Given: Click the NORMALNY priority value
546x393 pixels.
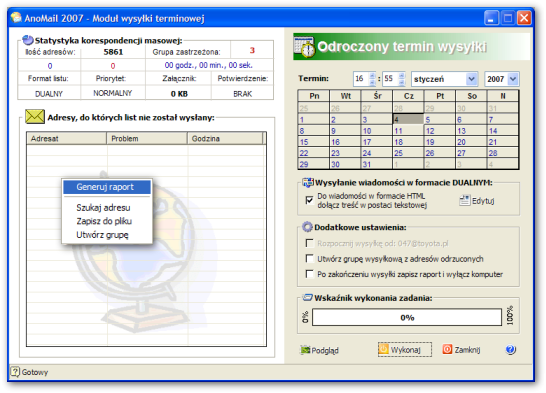Looking at the screenshot, I should 112,93.
